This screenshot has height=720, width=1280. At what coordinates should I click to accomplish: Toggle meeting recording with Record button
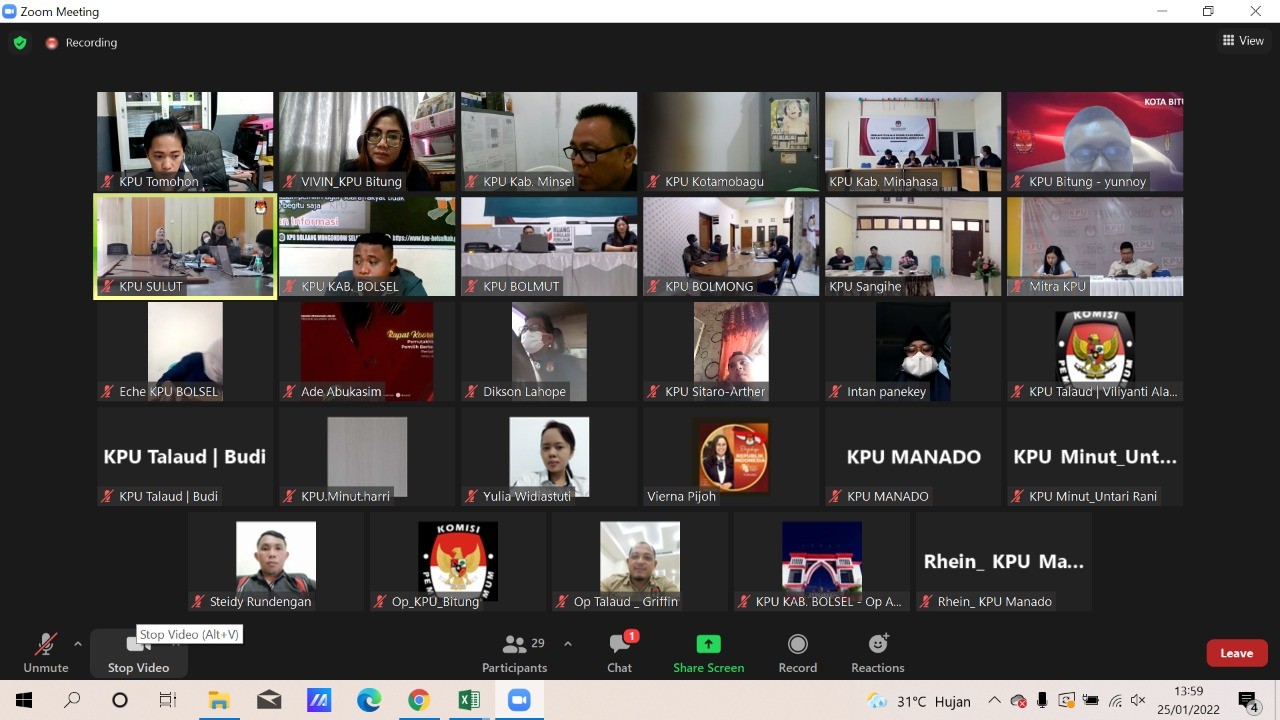797,653
